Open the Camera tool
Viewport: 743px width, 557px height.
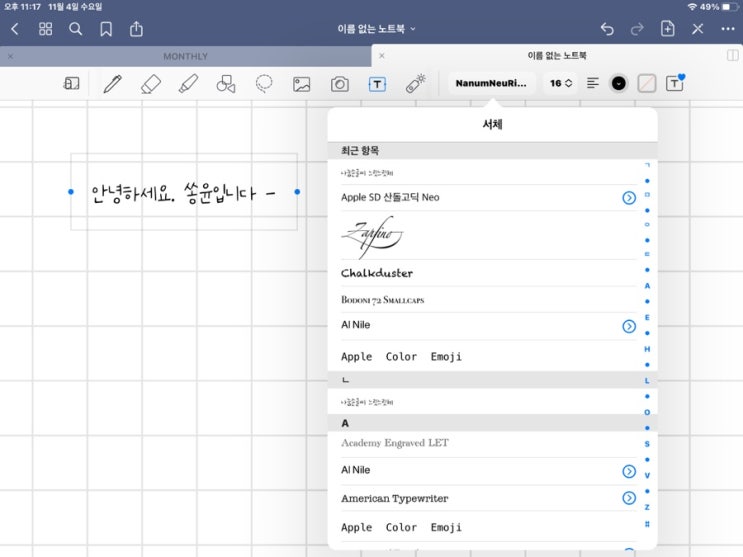coord(340,84)
